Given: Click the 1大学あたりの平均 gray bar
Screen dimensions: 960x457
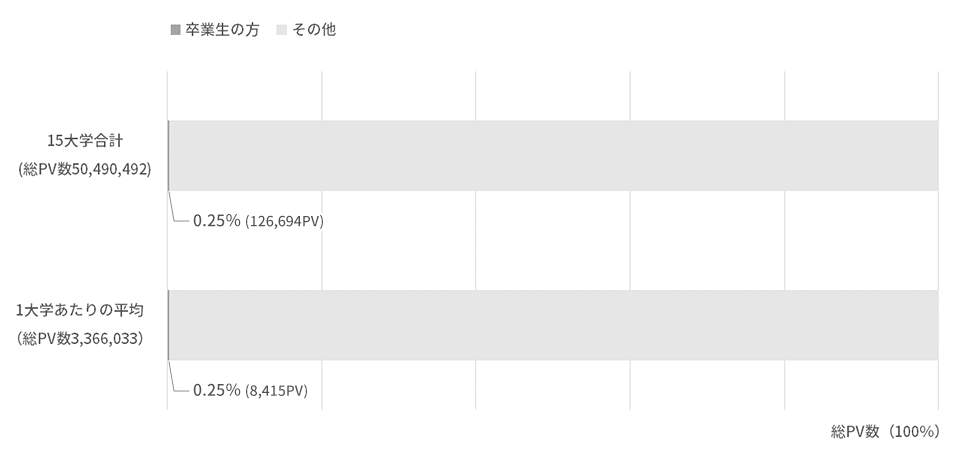Looking at the screenshot, I should pos(553,325).
